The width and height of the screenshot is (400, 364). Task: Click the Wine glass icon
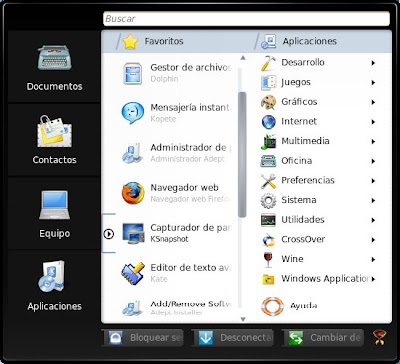coord(268,260)
